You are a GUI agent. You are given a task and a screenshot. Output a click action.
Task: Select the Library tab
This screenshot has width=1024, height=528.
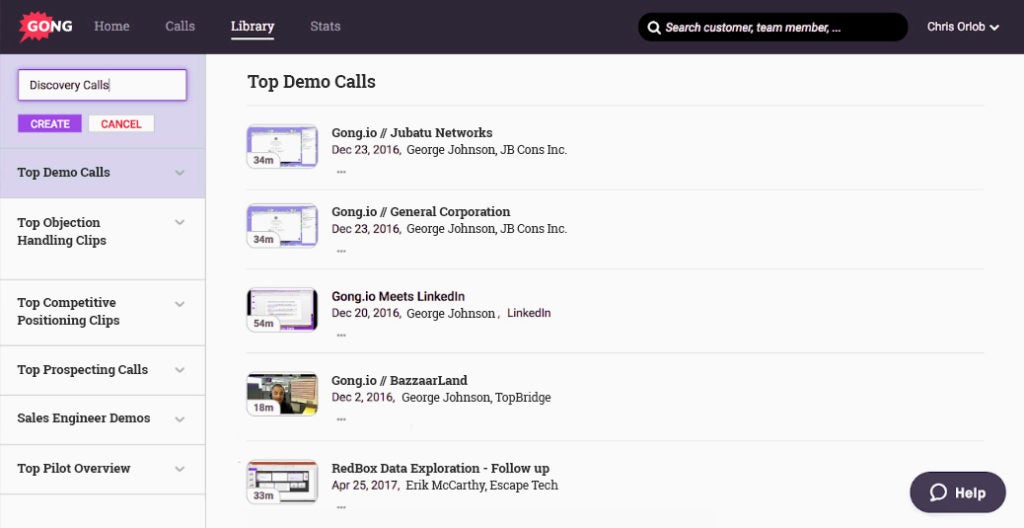click(252, 26)
